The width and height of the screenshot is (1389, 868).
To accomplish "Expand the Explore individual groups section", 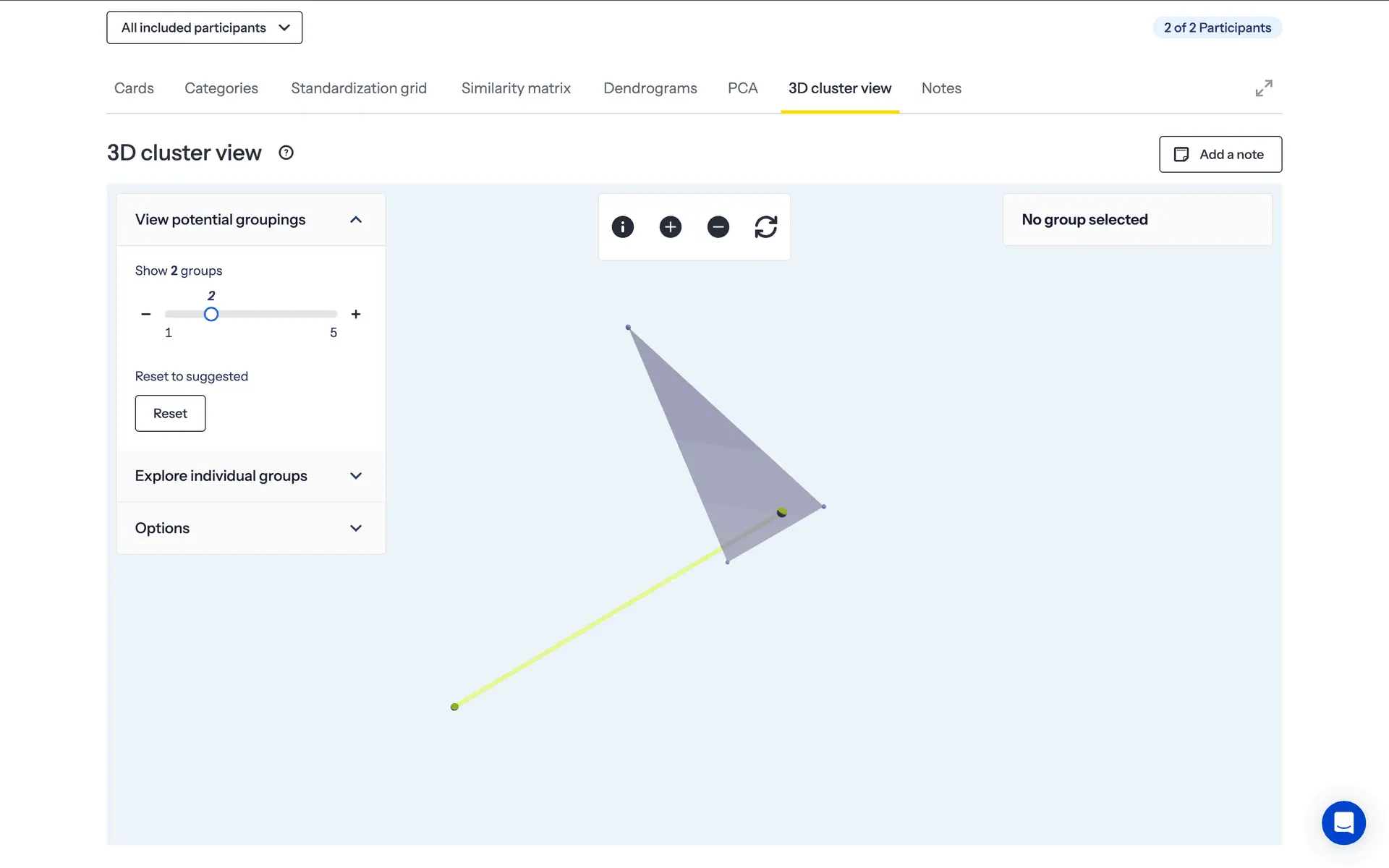I will 355,476.
